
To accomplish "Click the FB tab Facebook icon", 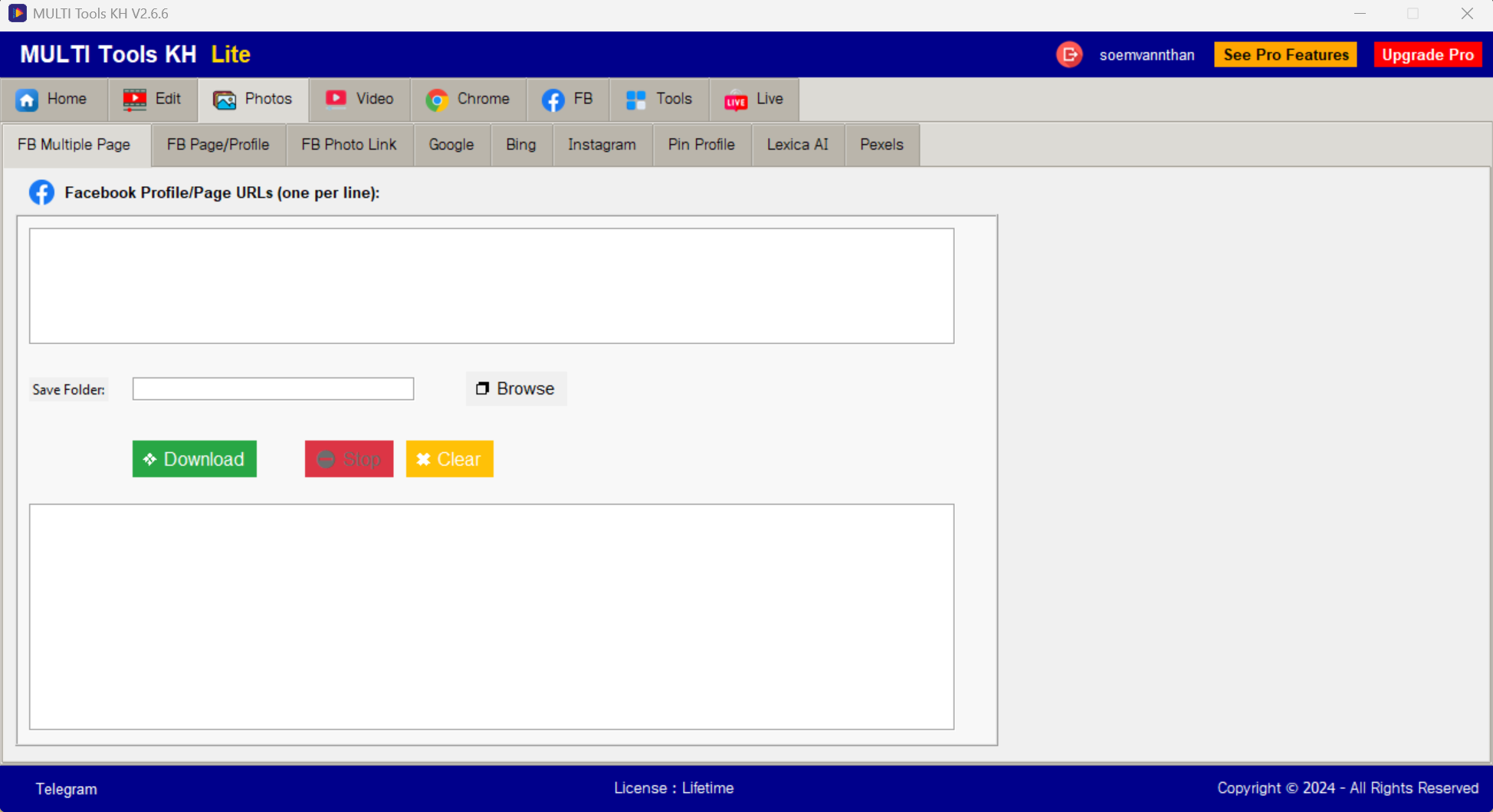I will (x=553, y=100).
